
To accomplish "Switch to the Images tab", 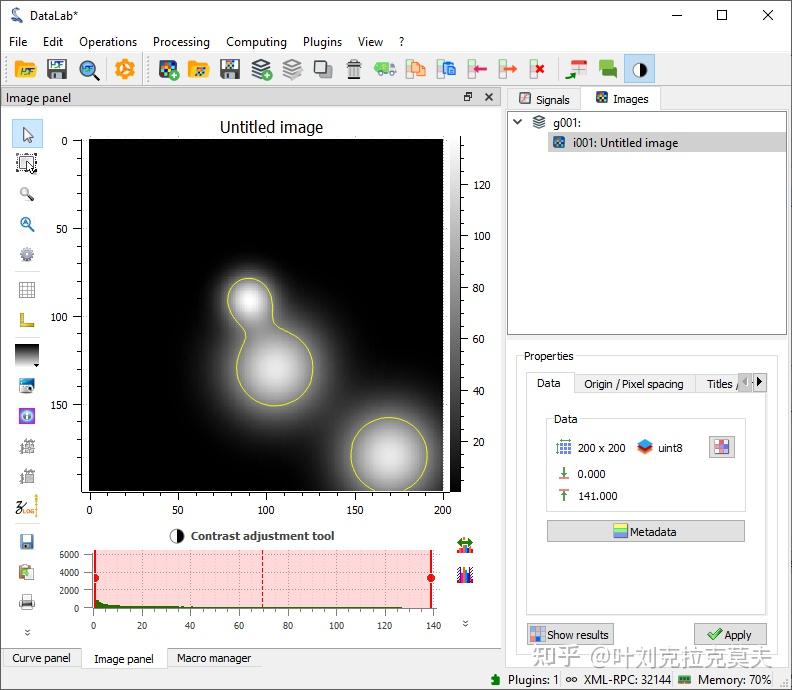I will [x=622, y=98].
